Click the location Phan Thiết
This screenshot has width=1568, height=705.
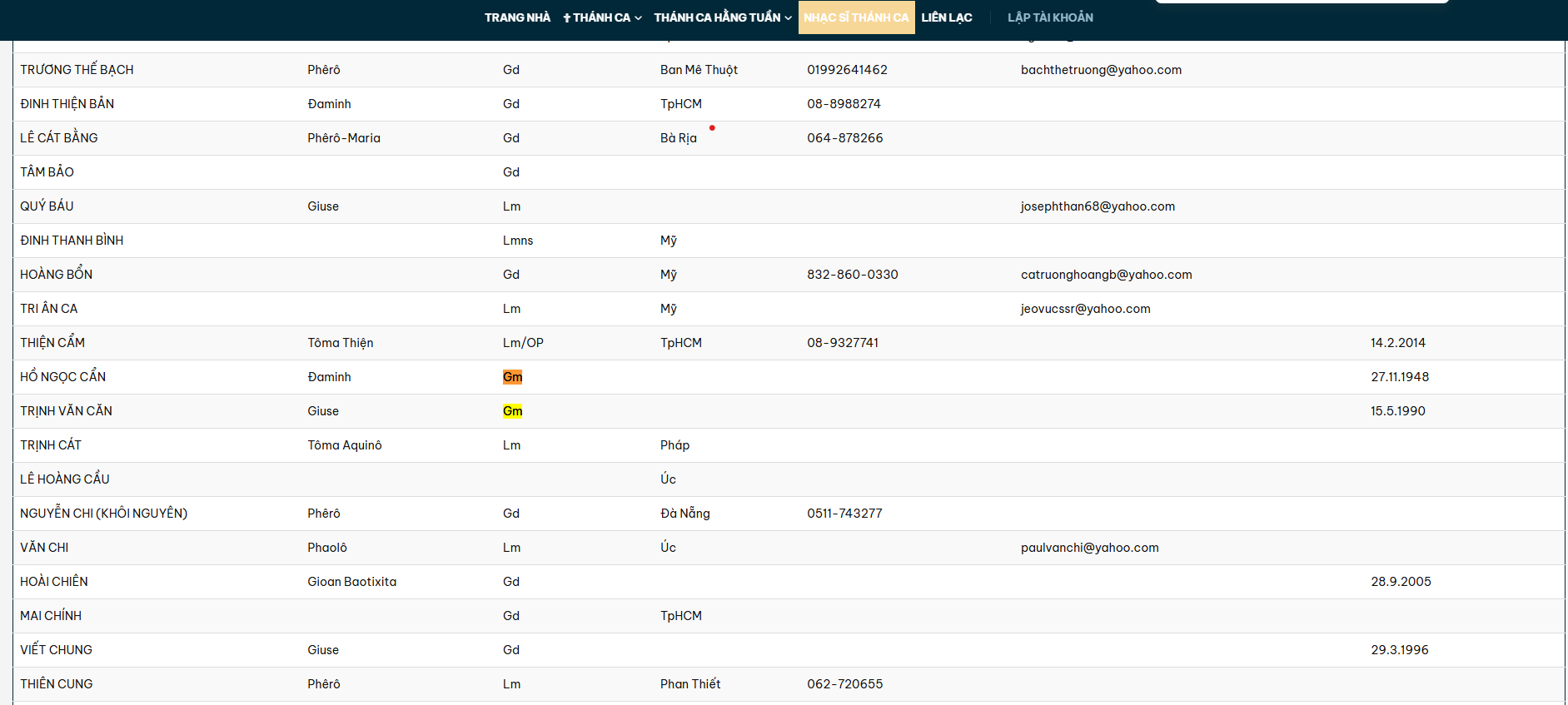pyautogui.click(x=690, y=684)
